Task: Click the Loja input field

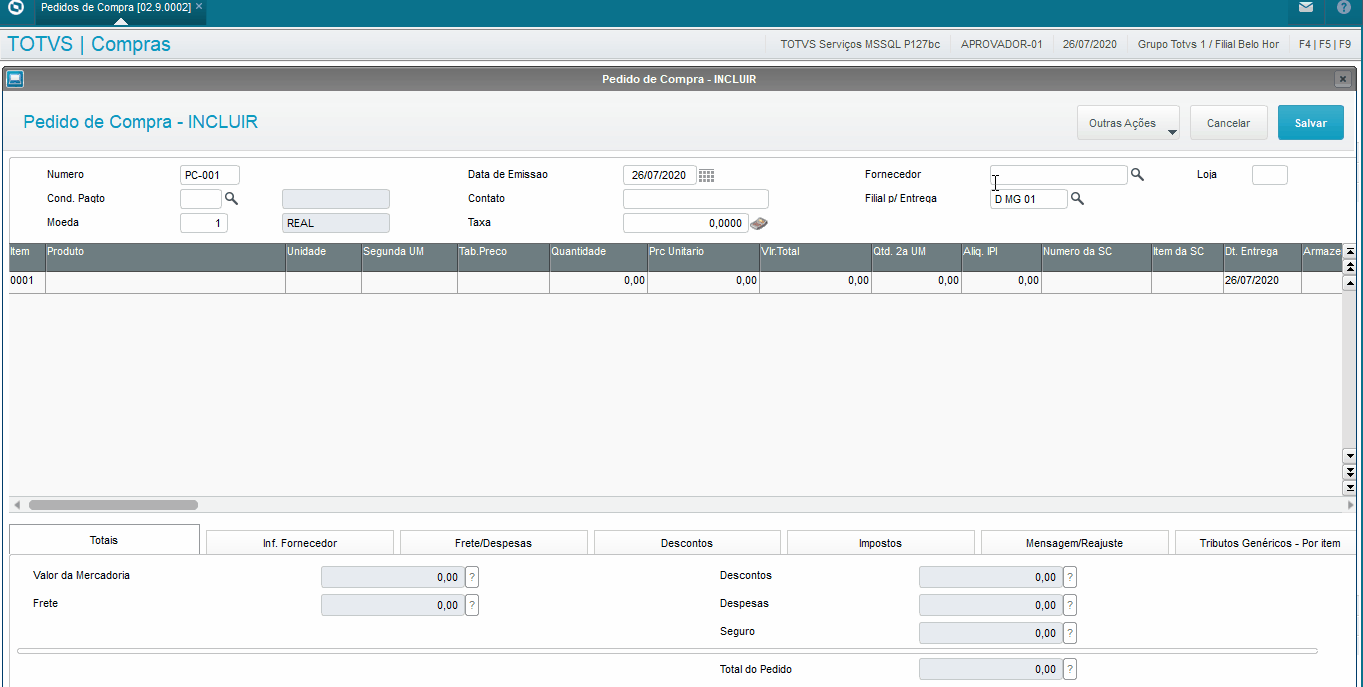Action: point(1270,175)
